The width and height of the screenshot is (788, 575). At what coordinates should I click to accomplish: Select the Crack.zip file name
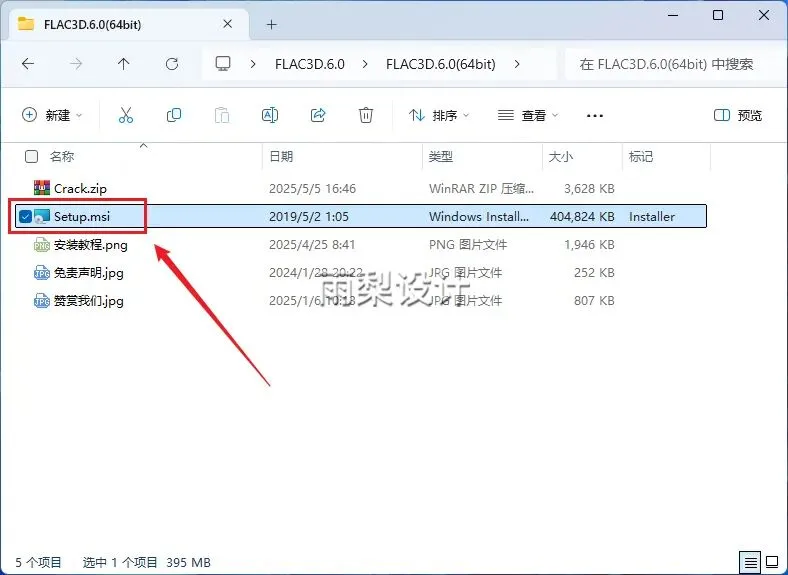tap(80, 188)
